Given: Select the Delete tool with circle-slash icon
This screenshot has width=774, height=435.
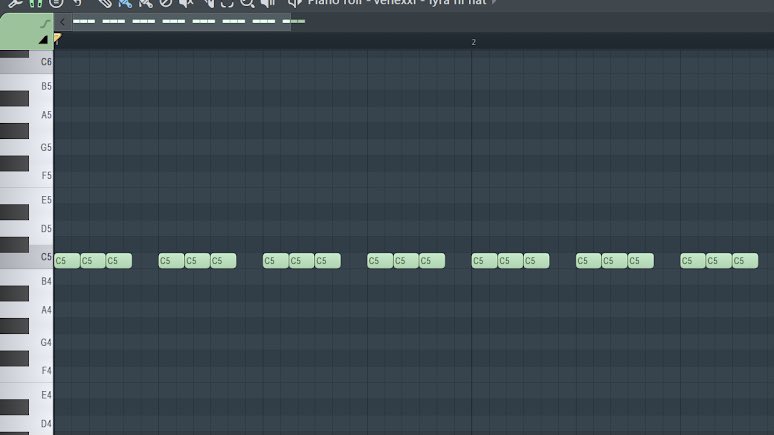Looking at the screenshot, I should coord(166,3).
